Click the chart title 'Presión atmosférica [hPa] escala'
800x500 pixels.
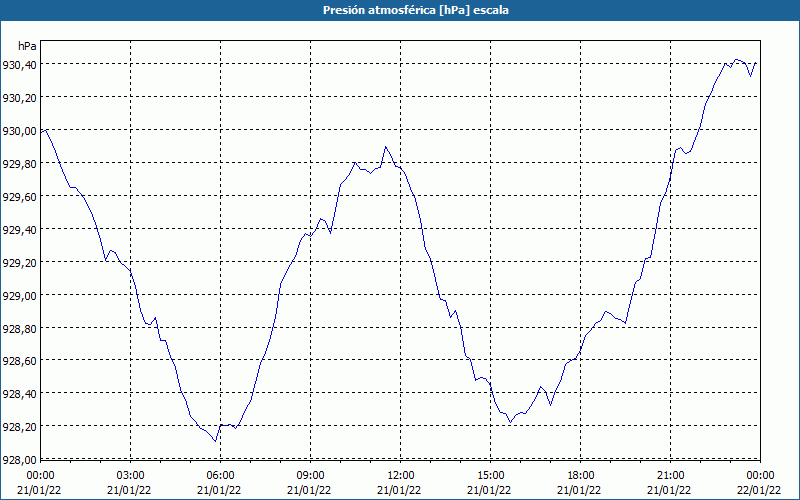pos(416,10)
